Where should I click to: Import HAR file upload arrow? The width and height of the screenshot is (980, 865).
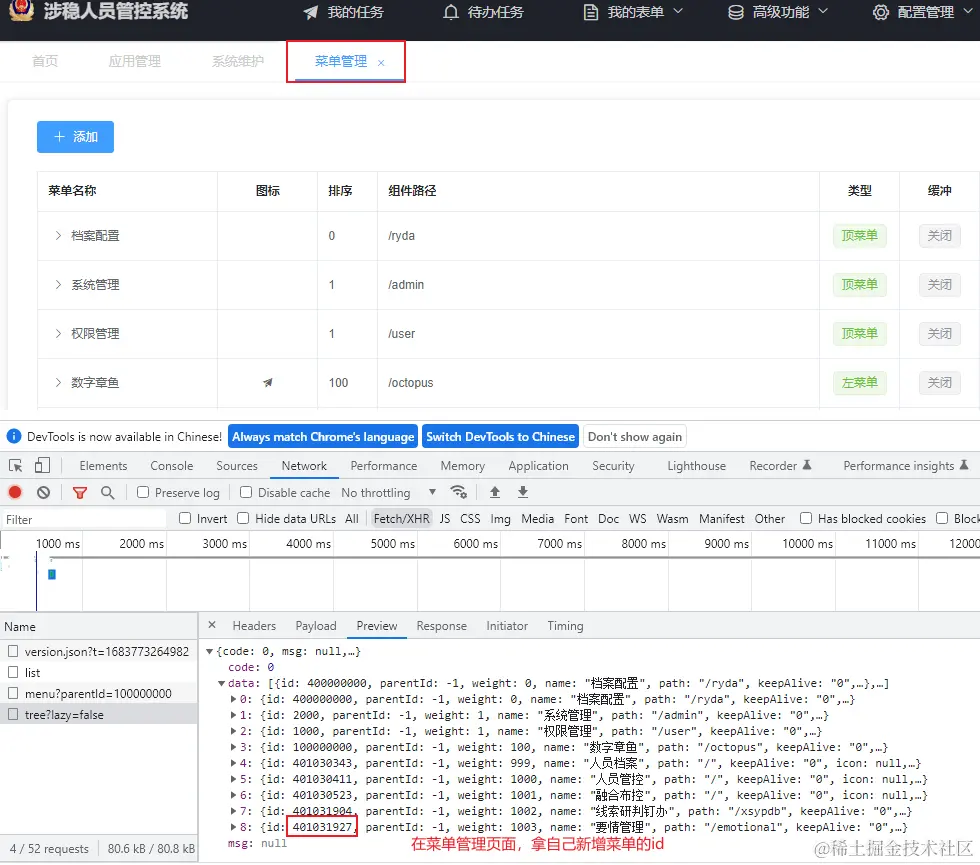pos(494,492)
